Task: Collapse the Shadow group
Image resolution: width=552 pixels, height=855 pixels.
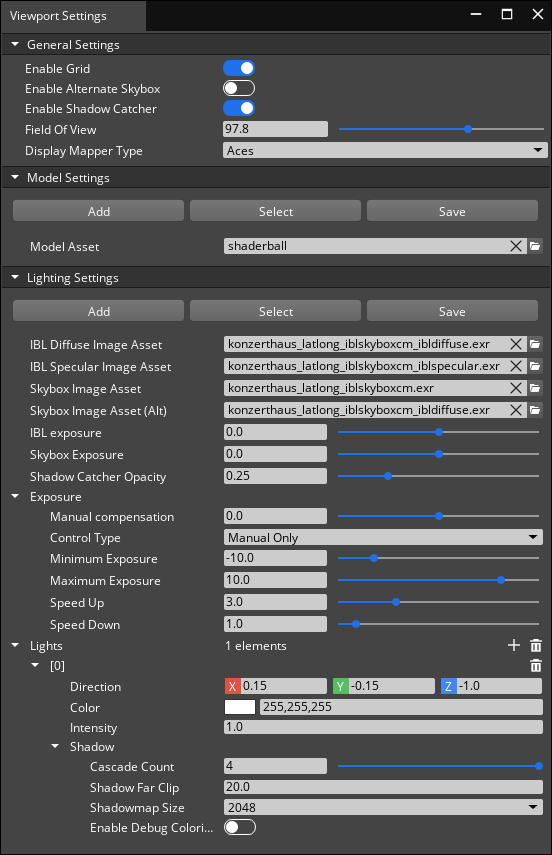Action: 55,746
